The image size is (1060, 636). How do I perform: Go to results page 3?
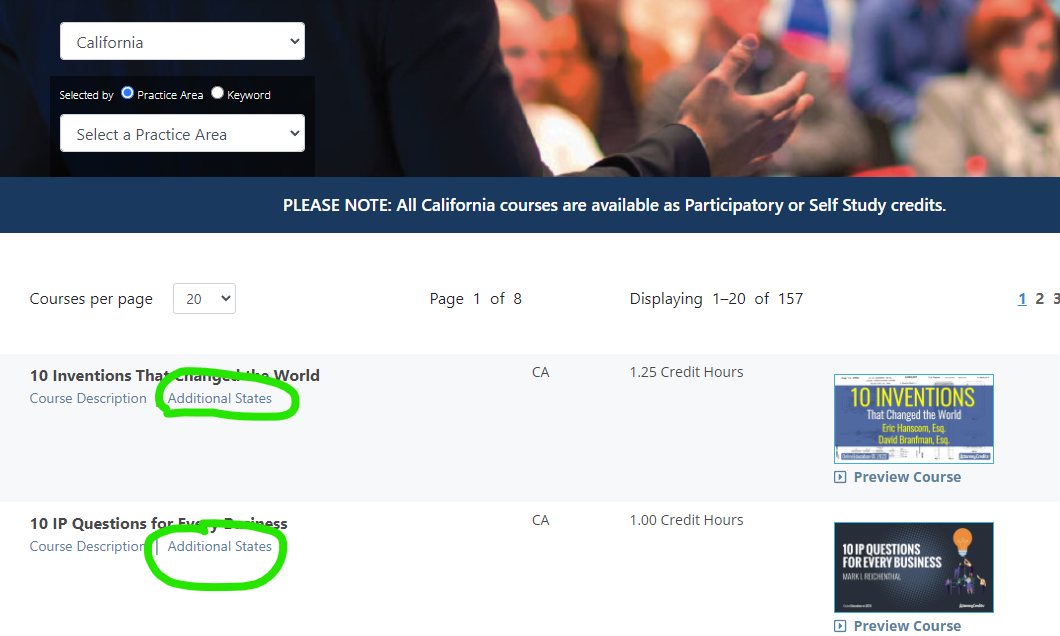[1055, 298]
